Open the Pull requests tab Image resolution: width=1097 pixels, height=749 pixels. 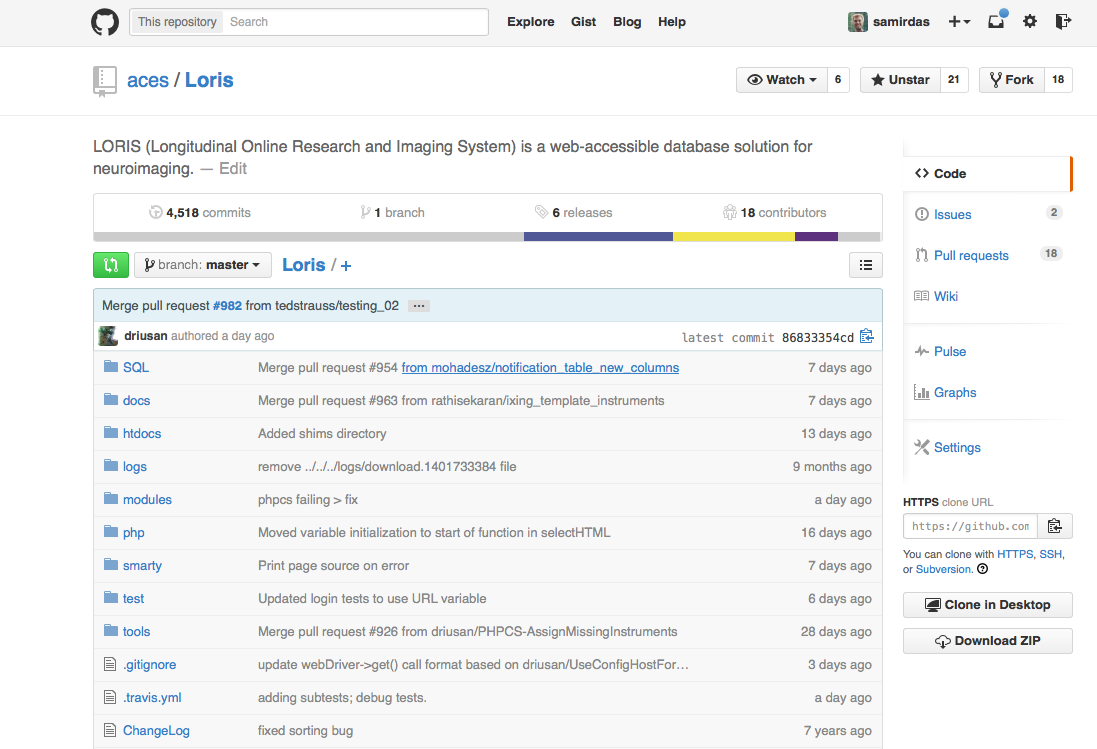[x=970, y=255]
